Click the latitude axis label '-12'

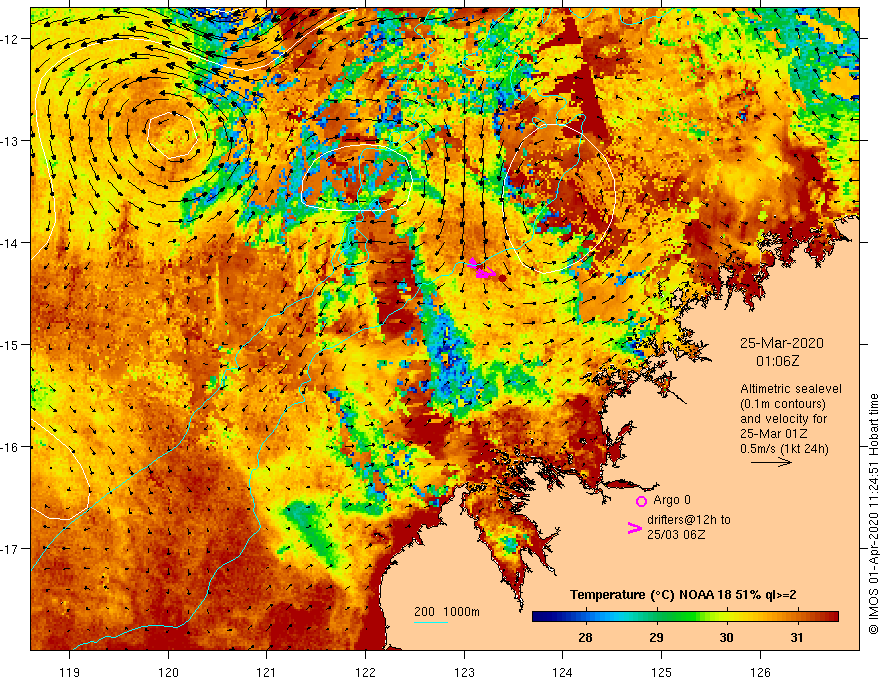(x=10, y=39)
